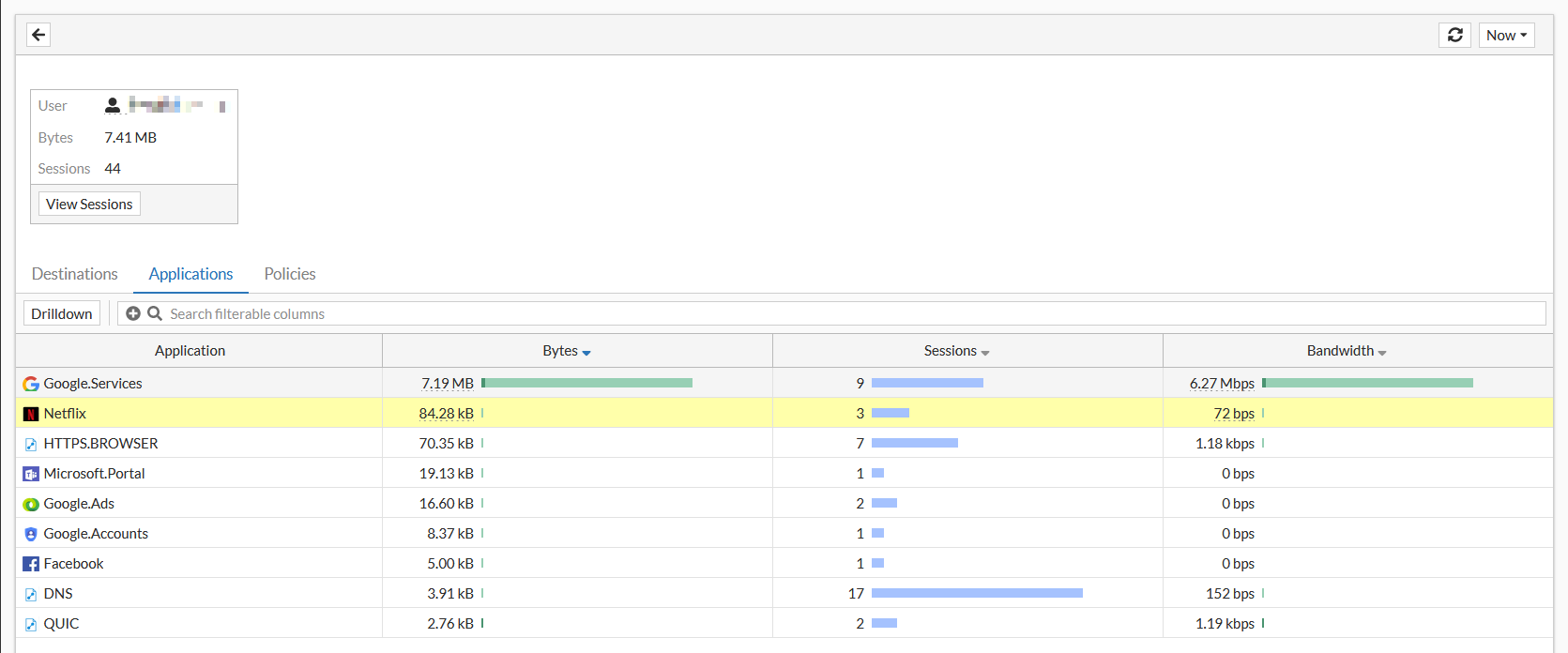Click the Google.Services green bytes bar
This screenshot has height=653, width=1568.
[x=587, y=383]
